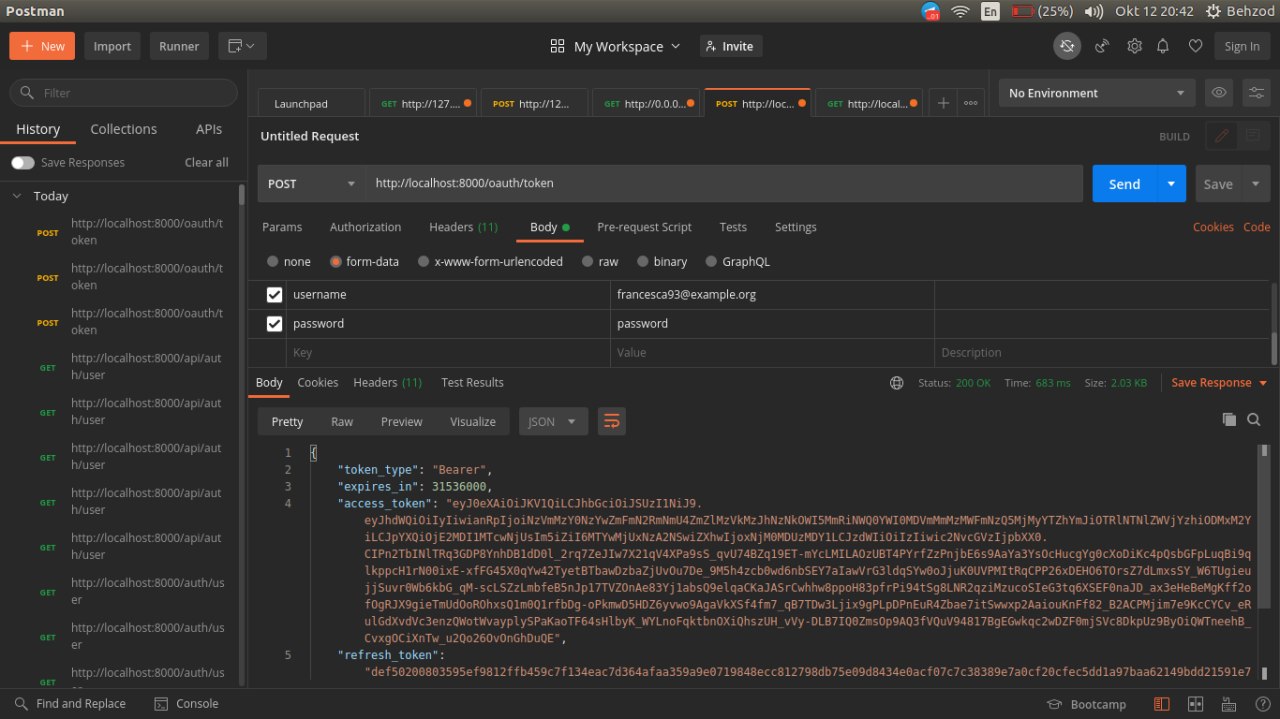1280x719 pixels.
Task: Select x-www-form-urlencoded radio button
Action: (x=423, y=261)
